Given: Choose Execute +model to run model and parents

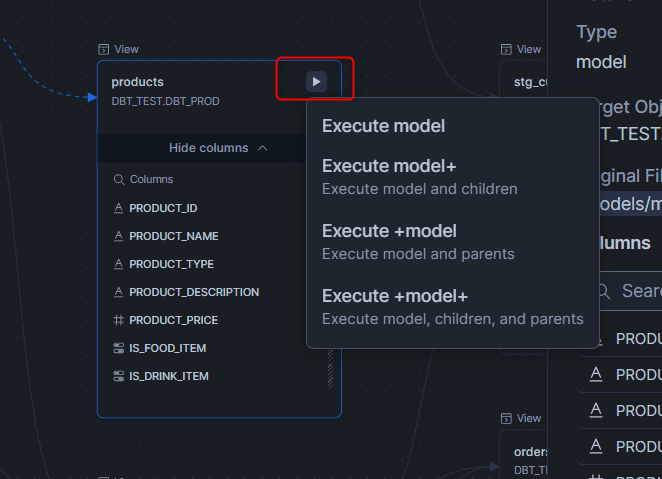Looking at the screenshot, I should coord(418,242).
